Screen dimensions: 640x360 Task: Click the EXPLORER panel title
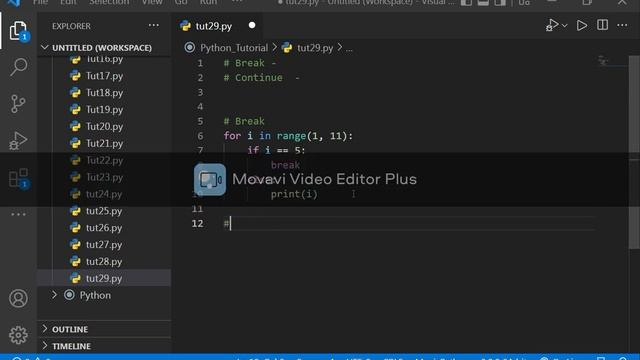[x=71, y=26]
